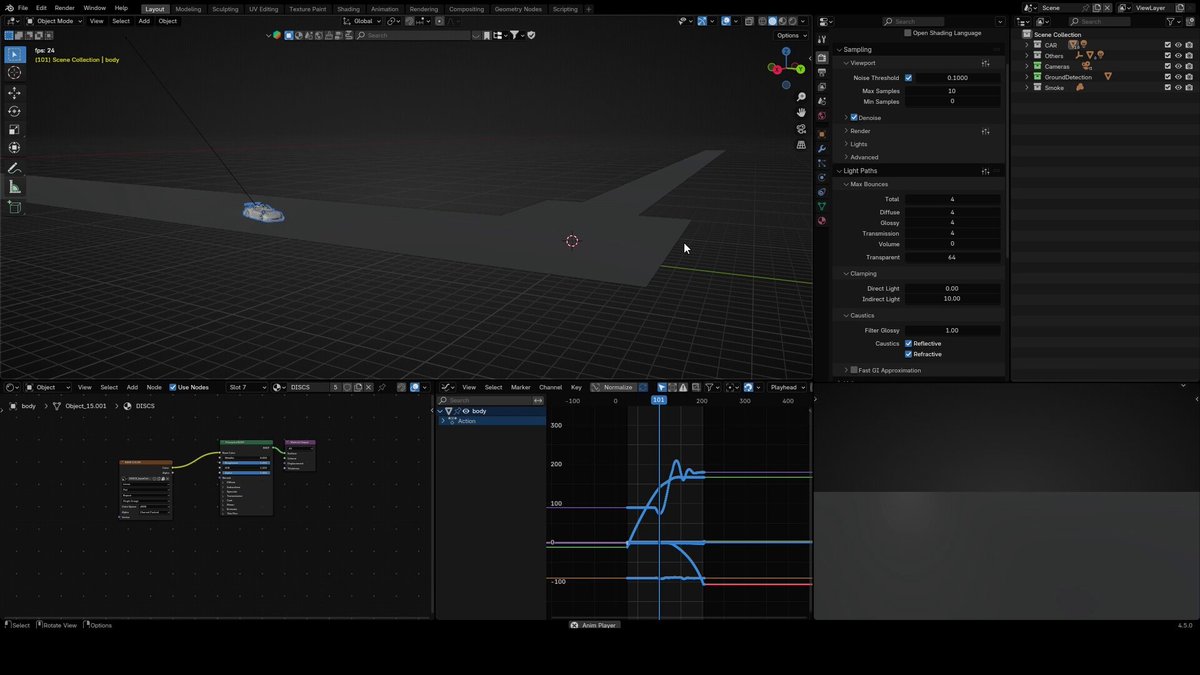
Task: Open the Node menu in shader editor
Action: (154, 387)
